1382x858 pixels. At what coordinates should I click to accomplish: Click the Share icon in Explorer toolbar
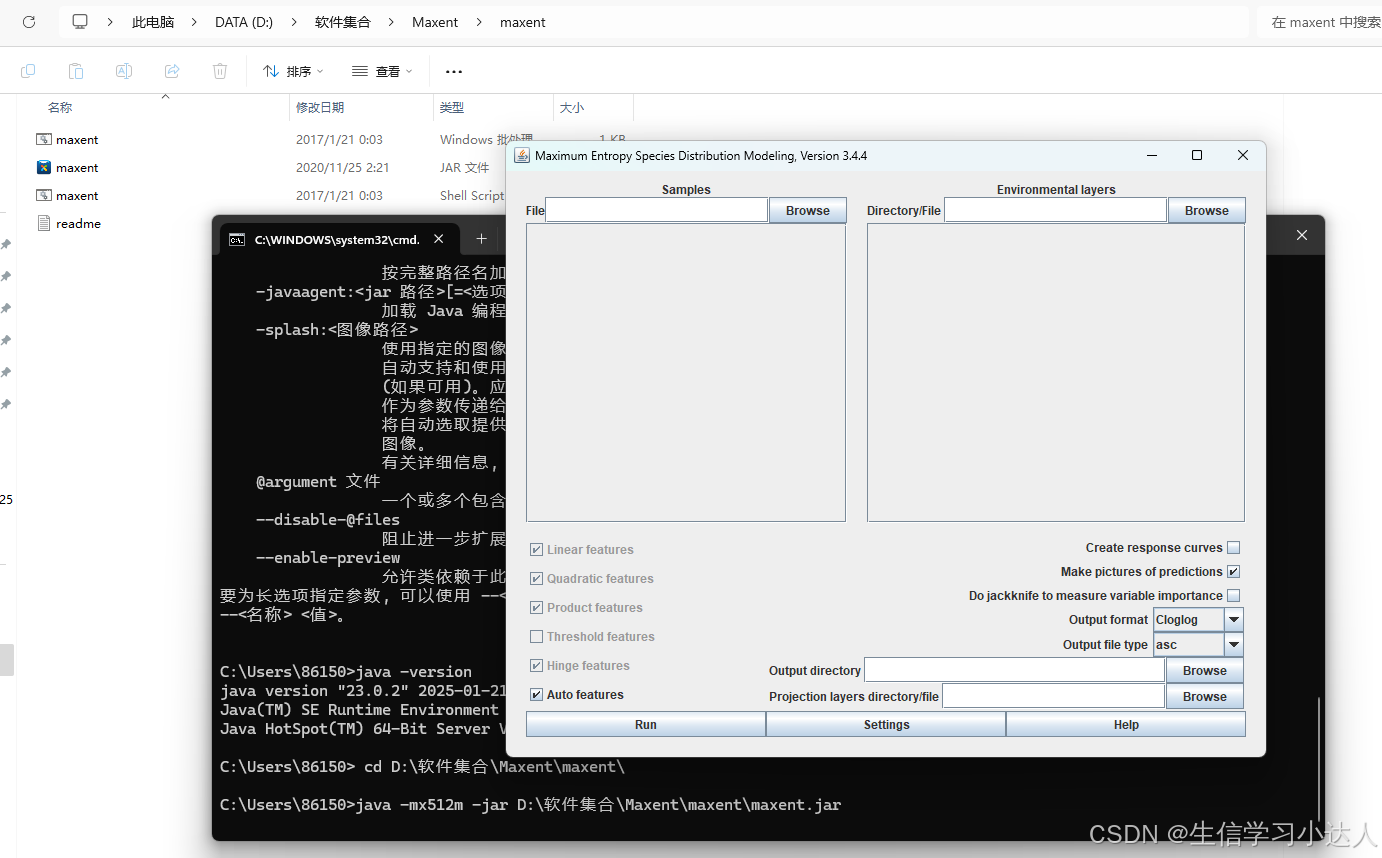(171, 71)
